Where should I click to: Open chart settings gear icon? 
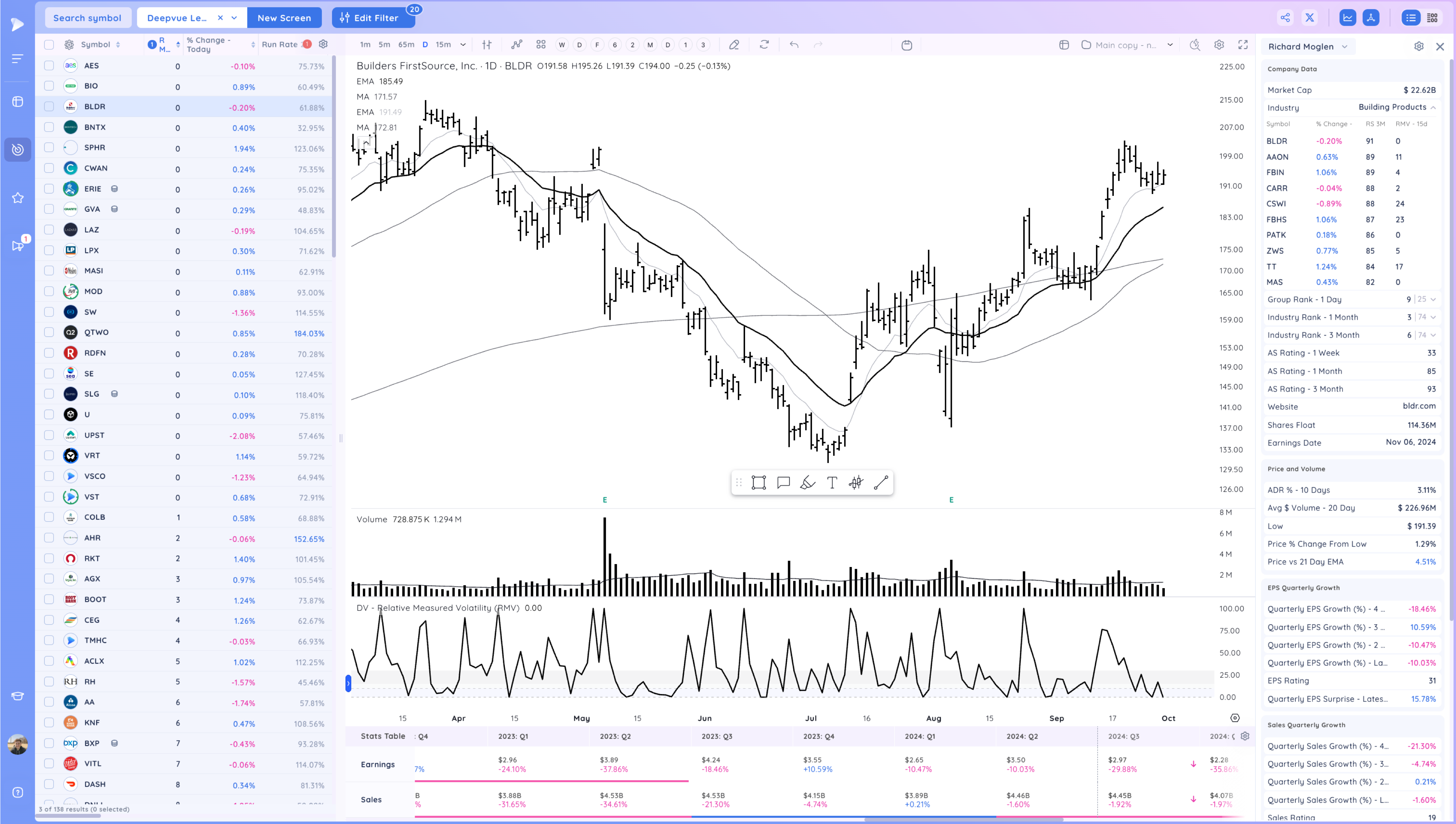coord(1219,45)
